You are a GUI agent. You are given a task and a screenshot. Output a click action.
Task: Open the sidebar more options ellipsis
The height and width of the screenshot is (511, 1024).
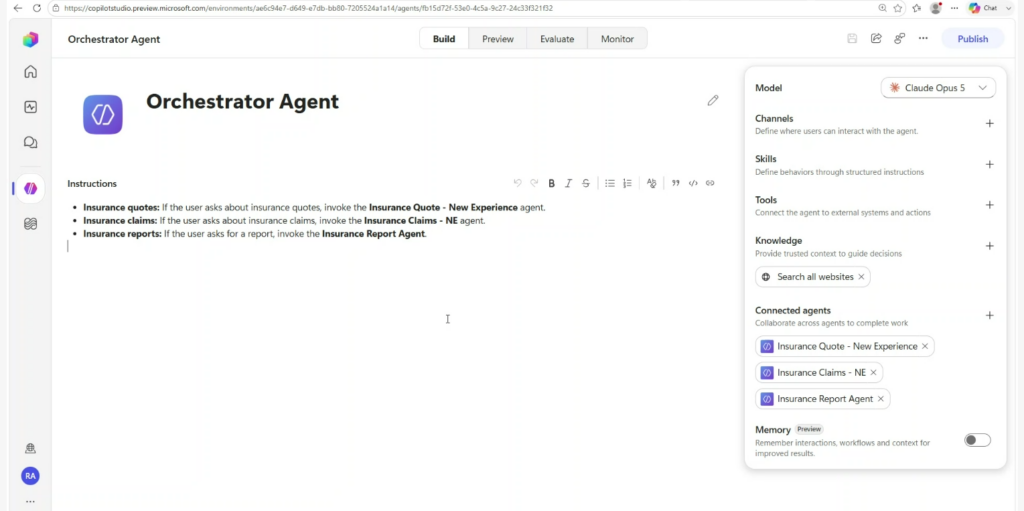30,501
